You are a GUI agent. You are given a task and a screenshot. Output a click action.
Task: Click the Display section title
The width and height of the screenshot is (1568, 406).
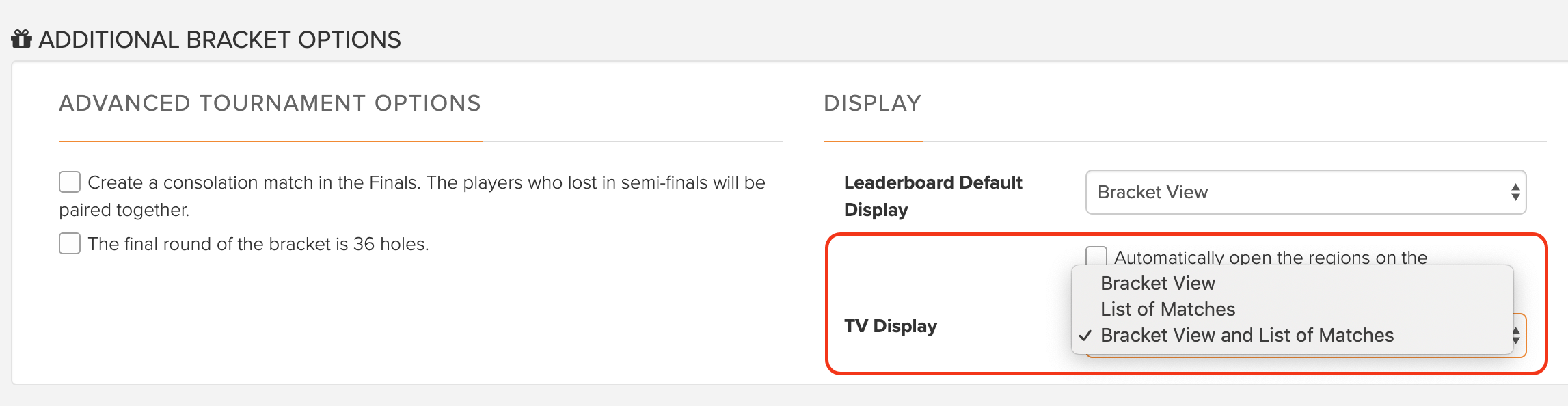click(873, 103)
